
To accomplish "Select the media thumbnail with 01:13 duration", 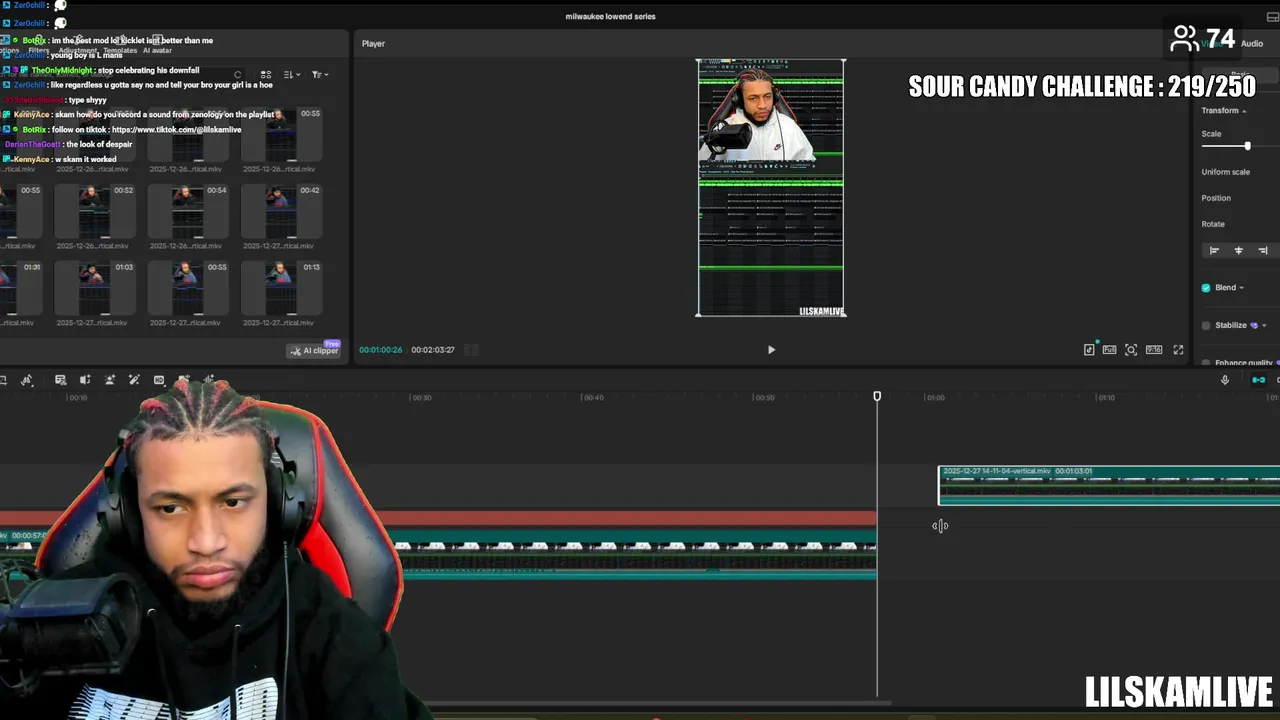I will point(281,288).
